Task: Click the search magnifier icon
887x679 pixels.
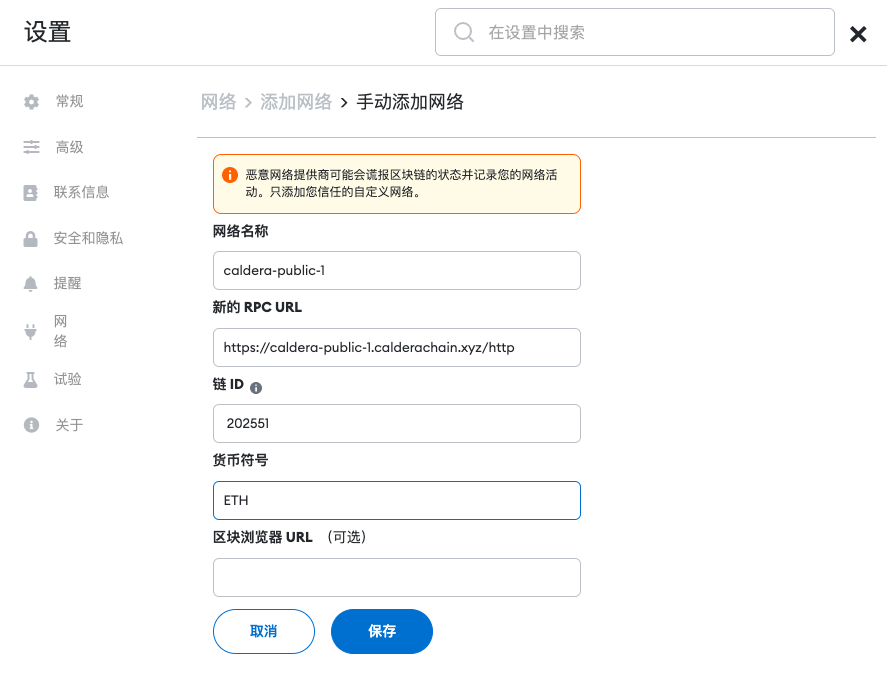Action: pyautogui.click(x=463, y=32)
